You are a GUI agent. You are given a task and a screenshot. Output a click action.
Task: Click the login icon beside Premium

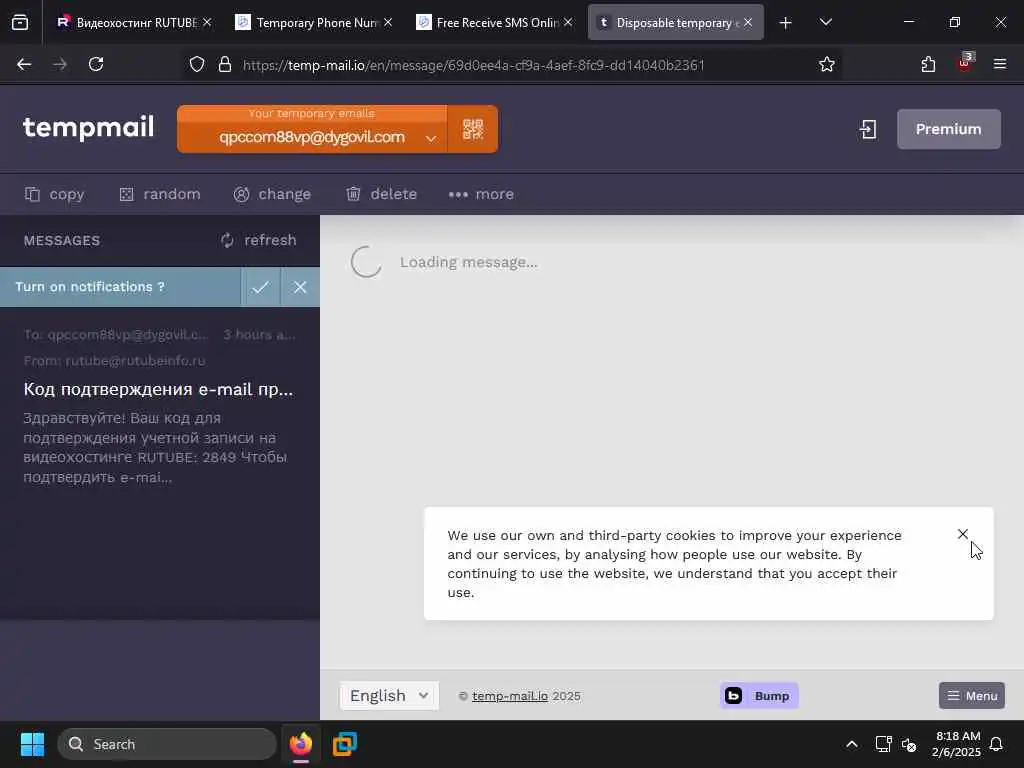868,129
